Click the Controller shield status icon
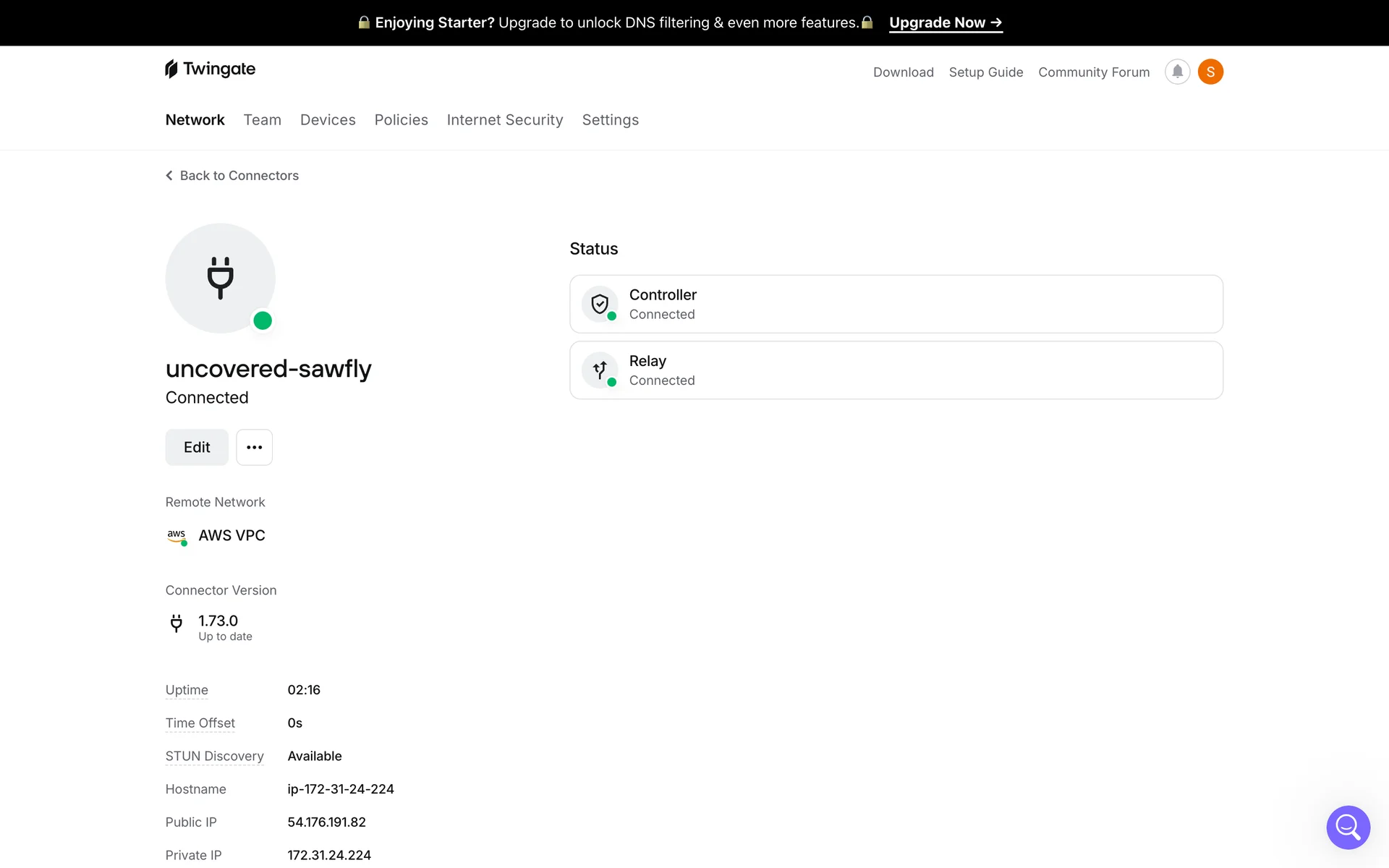Viewport: 1389px width, 868px height. tap(600, 304)
